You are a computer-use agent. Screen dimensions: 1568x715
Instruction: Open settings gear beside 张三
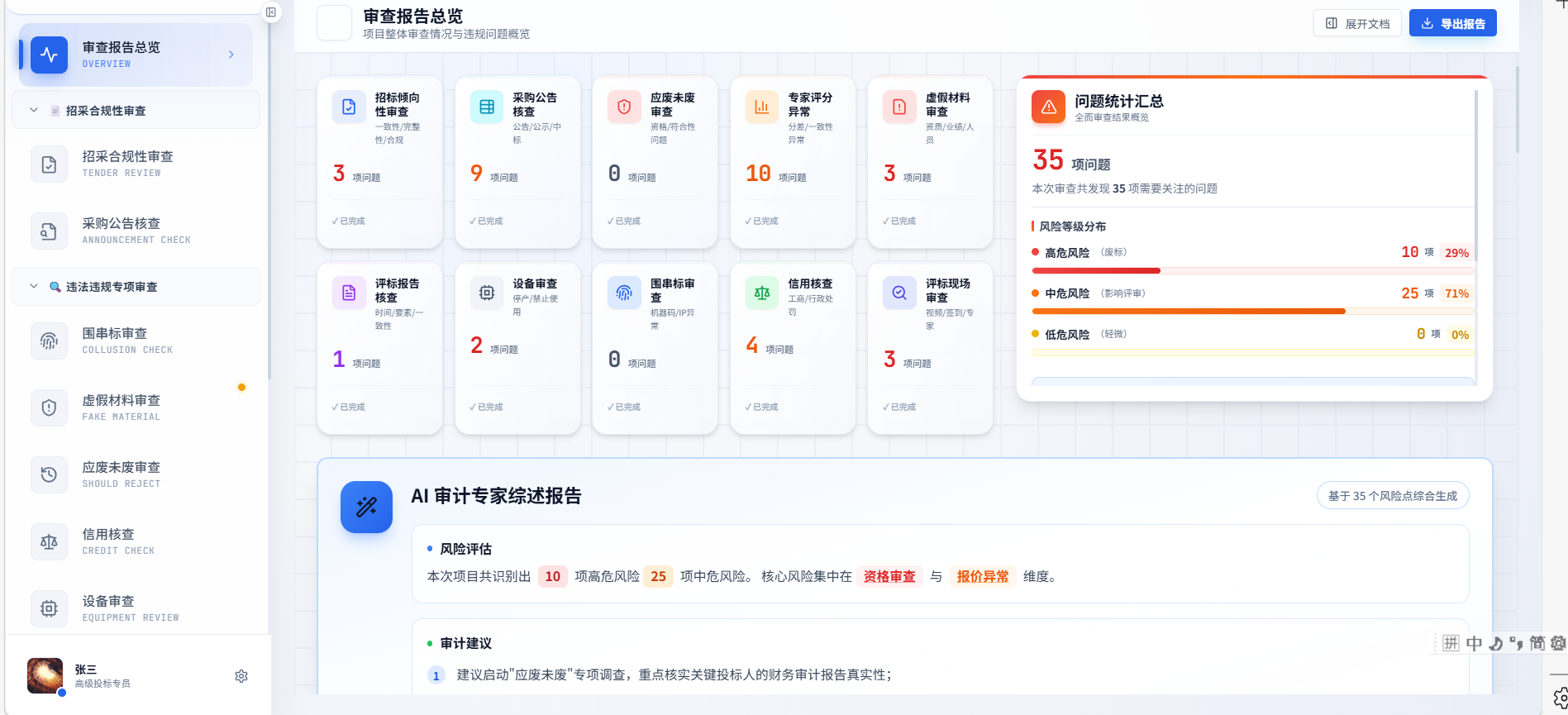tap(241, 676)
